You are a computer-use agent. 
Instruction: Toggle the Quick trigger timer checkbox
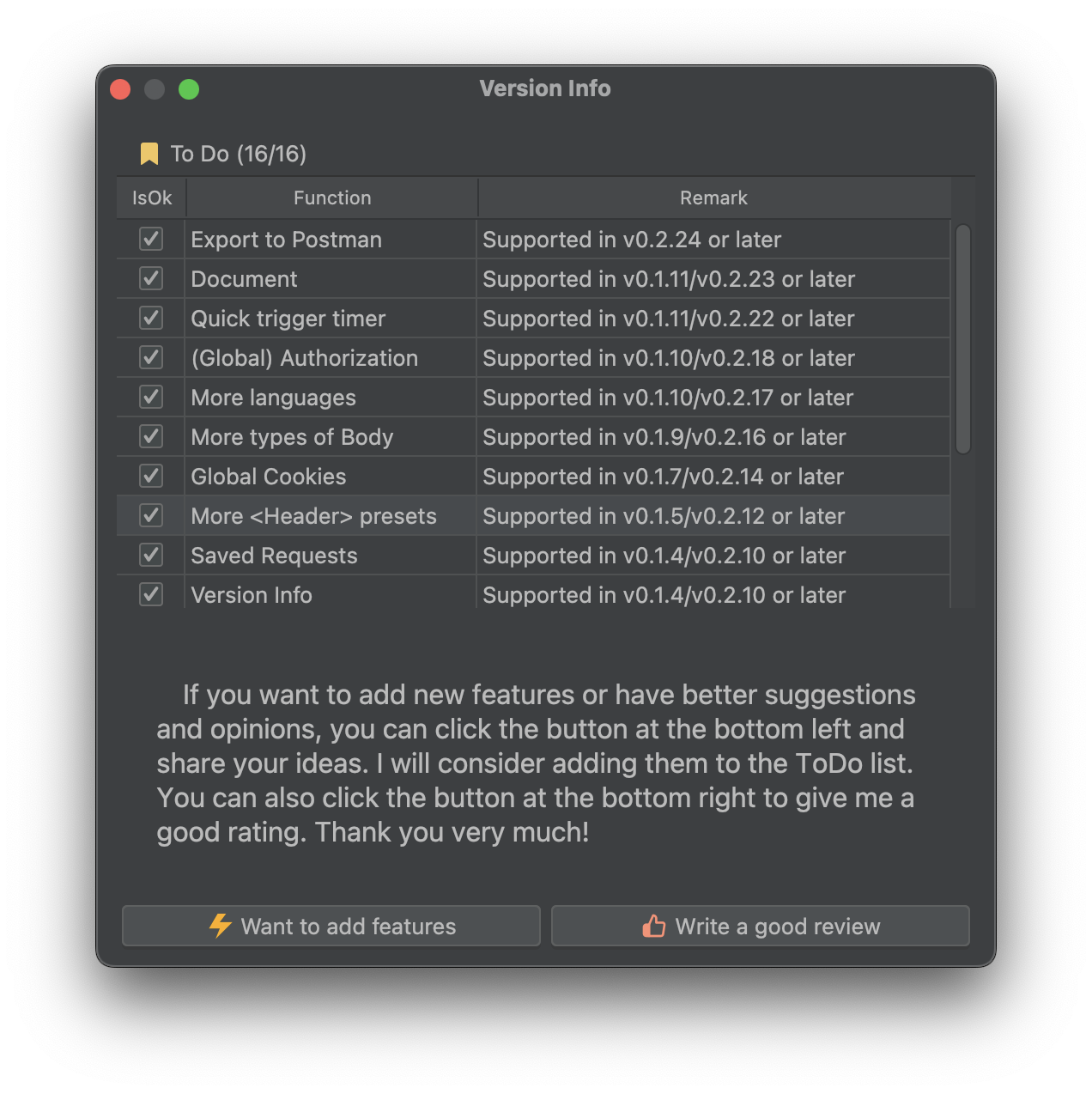point(150,318)
